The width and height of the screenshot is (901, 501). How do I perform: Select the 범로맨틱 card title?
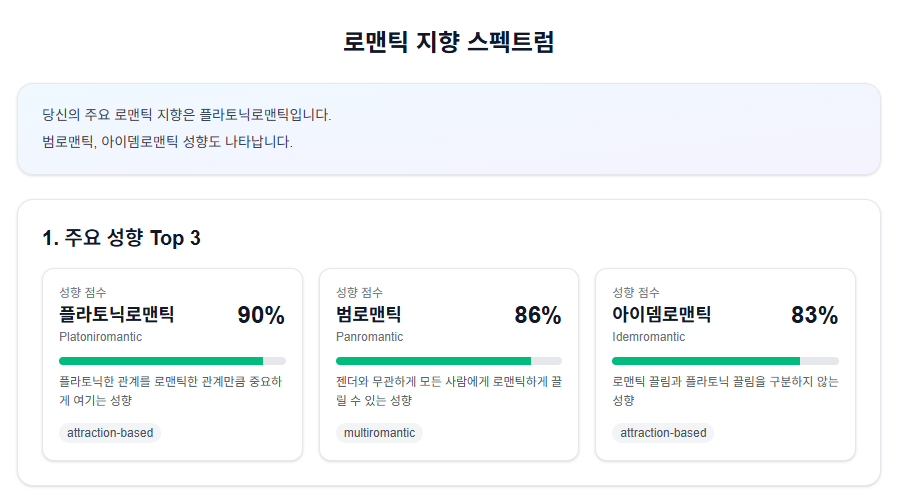tap(368, 315)
